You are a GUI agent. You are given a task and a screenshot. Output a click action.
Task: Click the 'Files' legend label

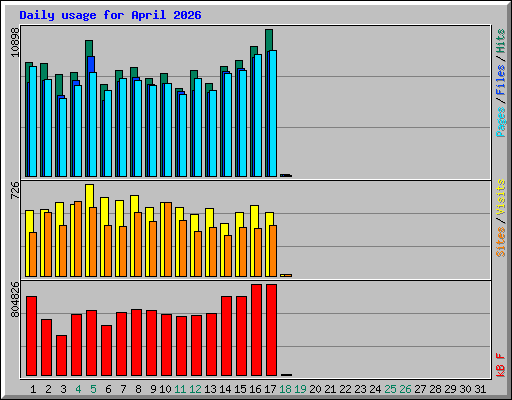[x=500, y=80]
